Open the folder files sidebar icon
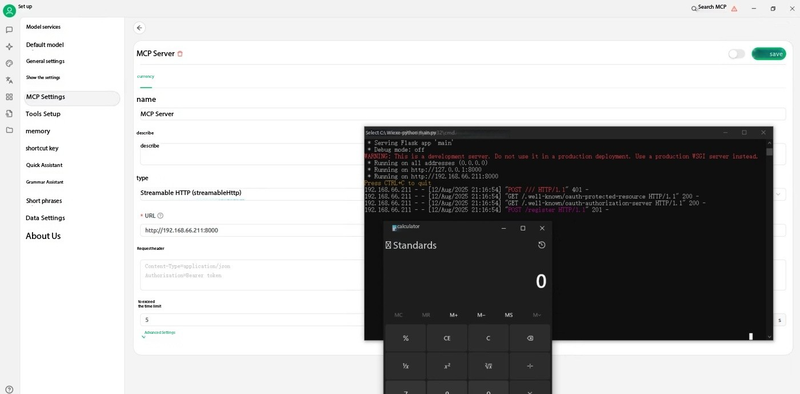 click(9, 130)
